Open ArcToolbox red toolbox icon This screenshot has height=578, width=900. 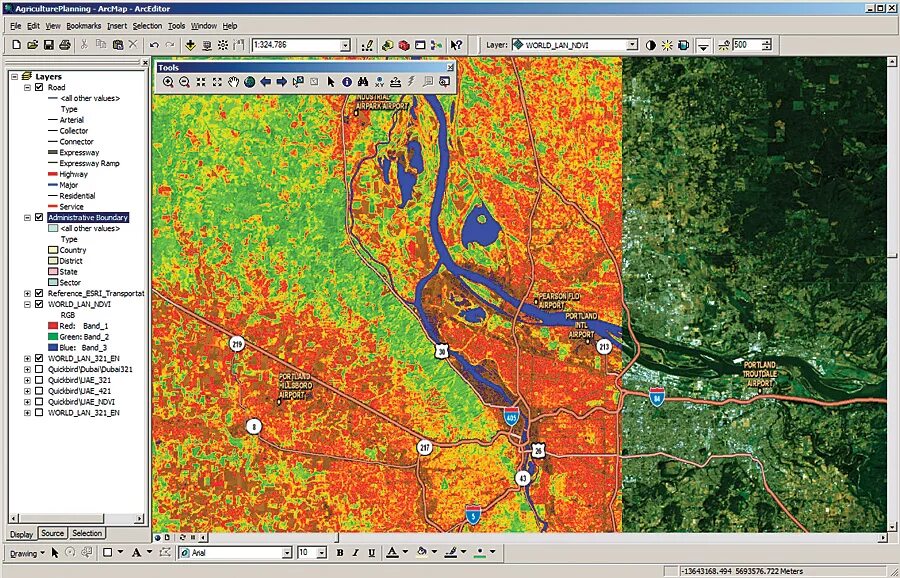[x=404, y=45]
